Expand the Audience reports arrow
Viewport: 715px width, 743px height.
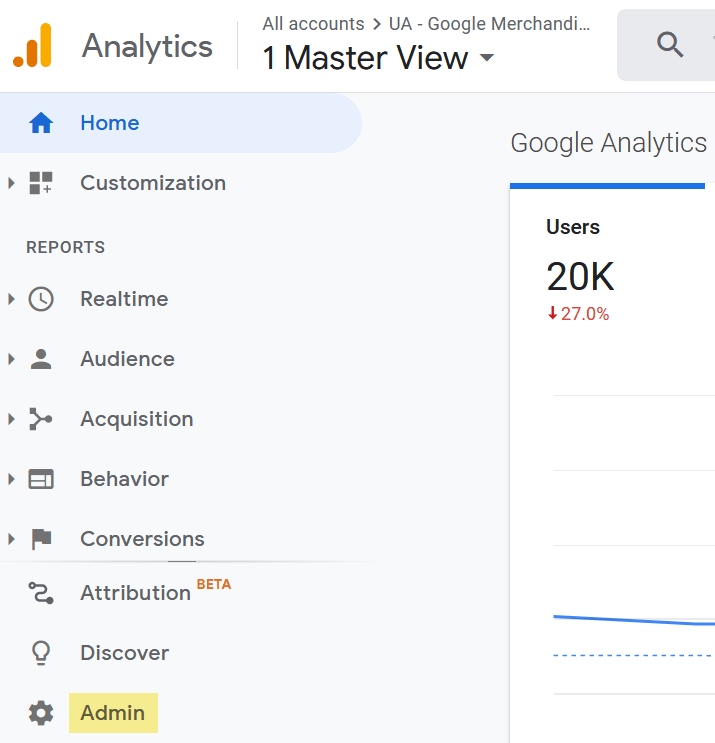tap(11, 359)
